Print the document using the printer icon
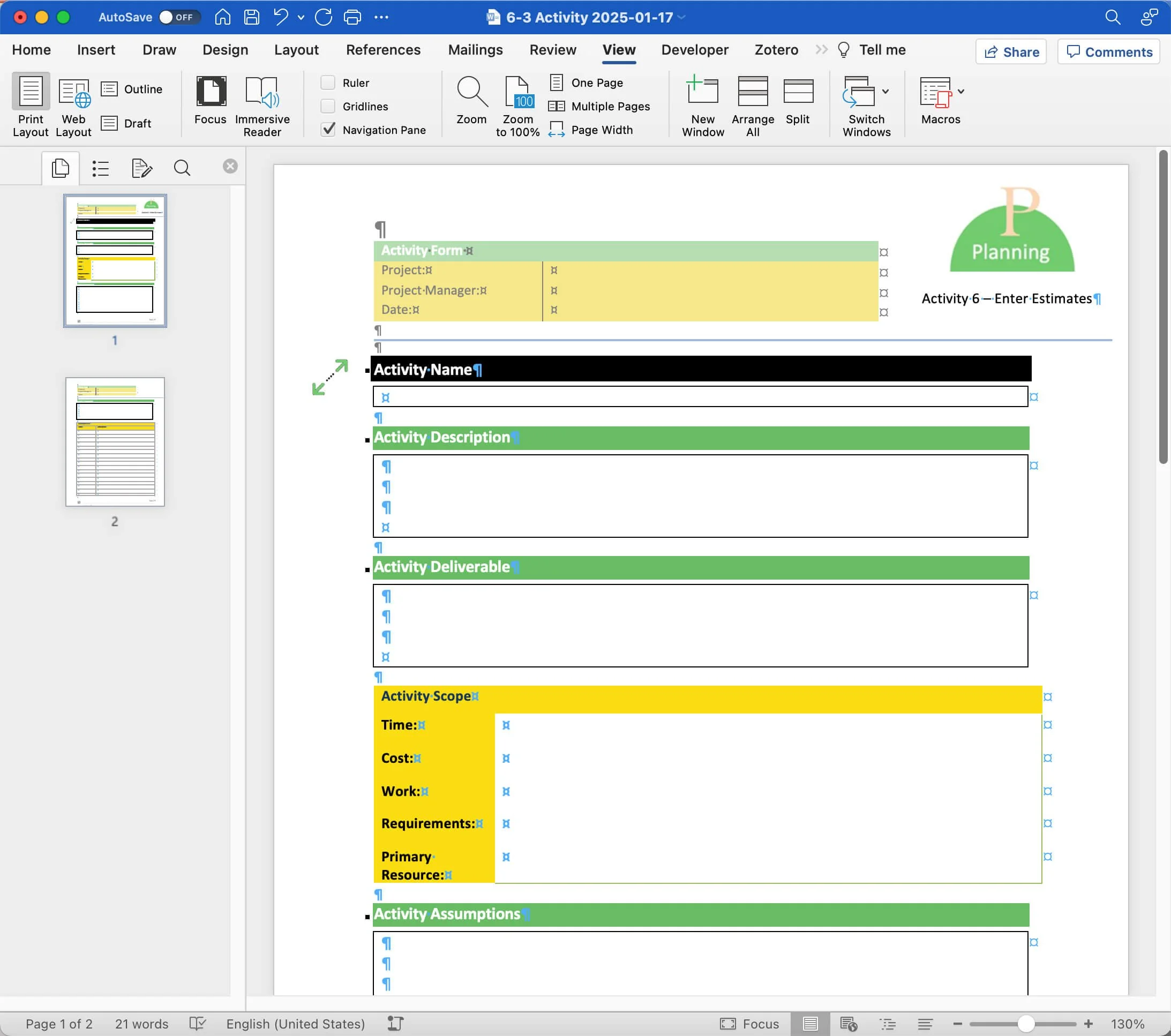This screenshot has height=1036, width=1171. (352, 17)
